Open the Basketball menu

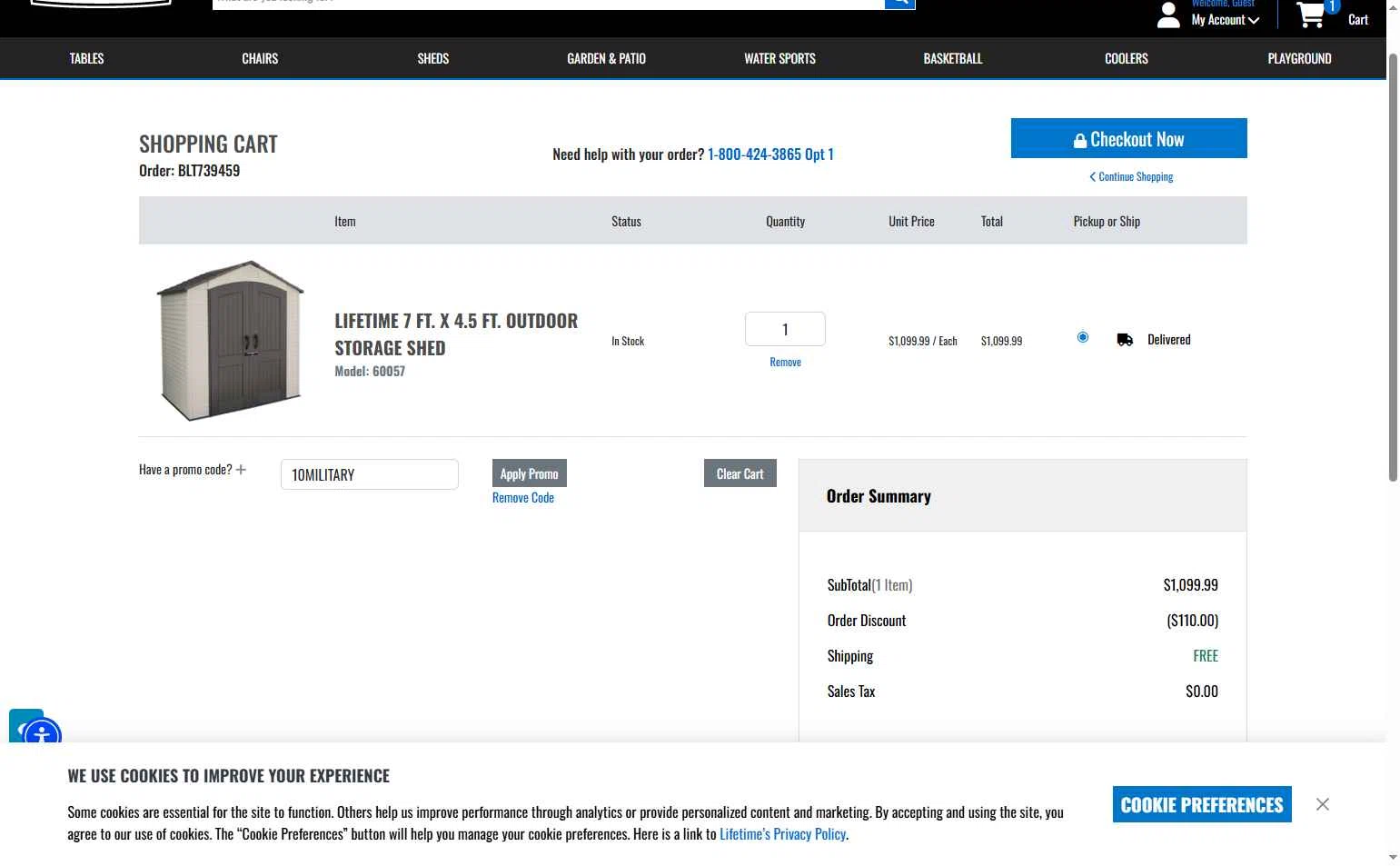[x=953, y=58]
